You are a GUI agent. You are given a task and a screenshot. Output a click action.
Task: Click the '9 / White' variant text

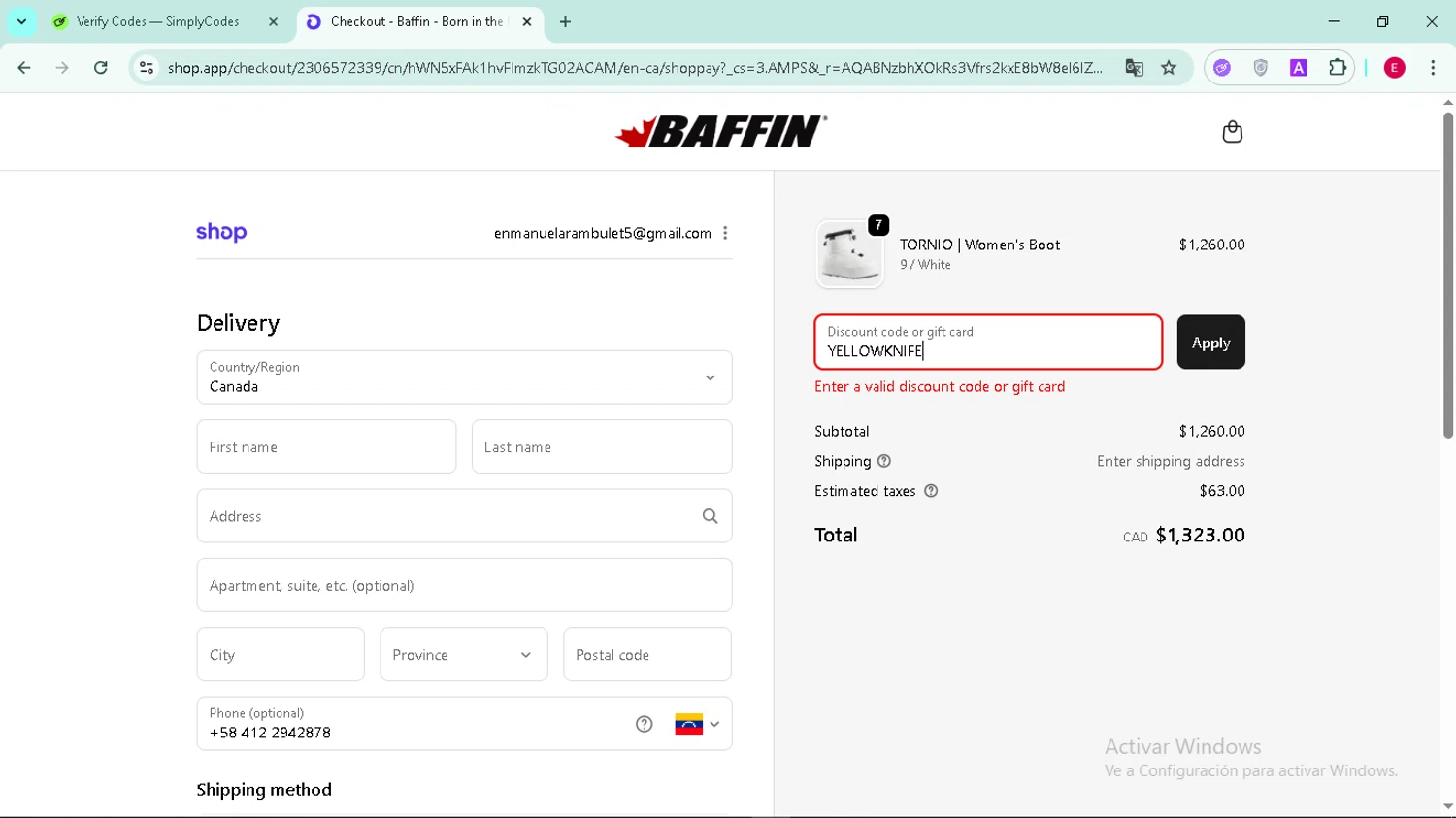[x=925, y=265]
